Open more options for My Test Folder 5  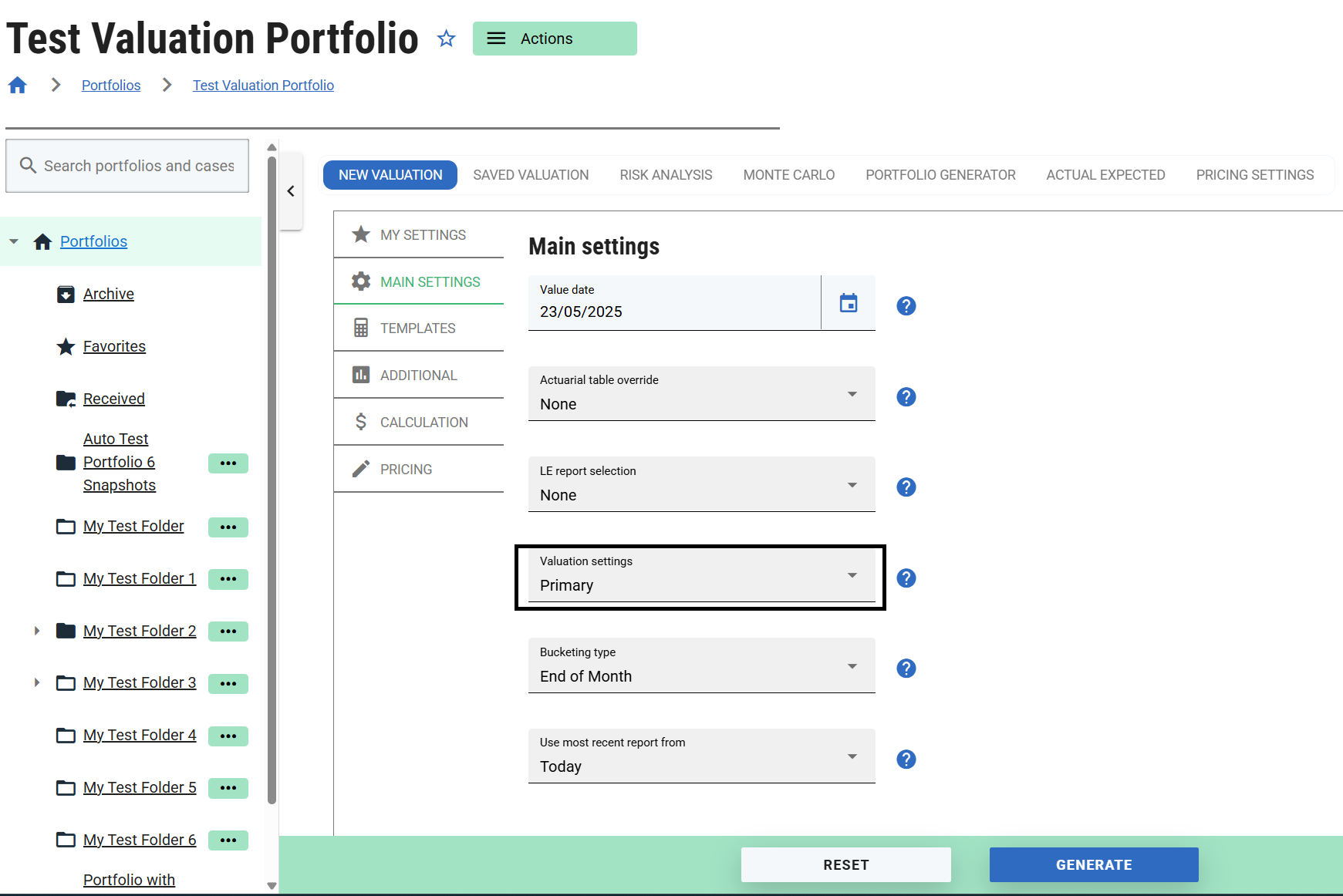[x=228, y=788]
